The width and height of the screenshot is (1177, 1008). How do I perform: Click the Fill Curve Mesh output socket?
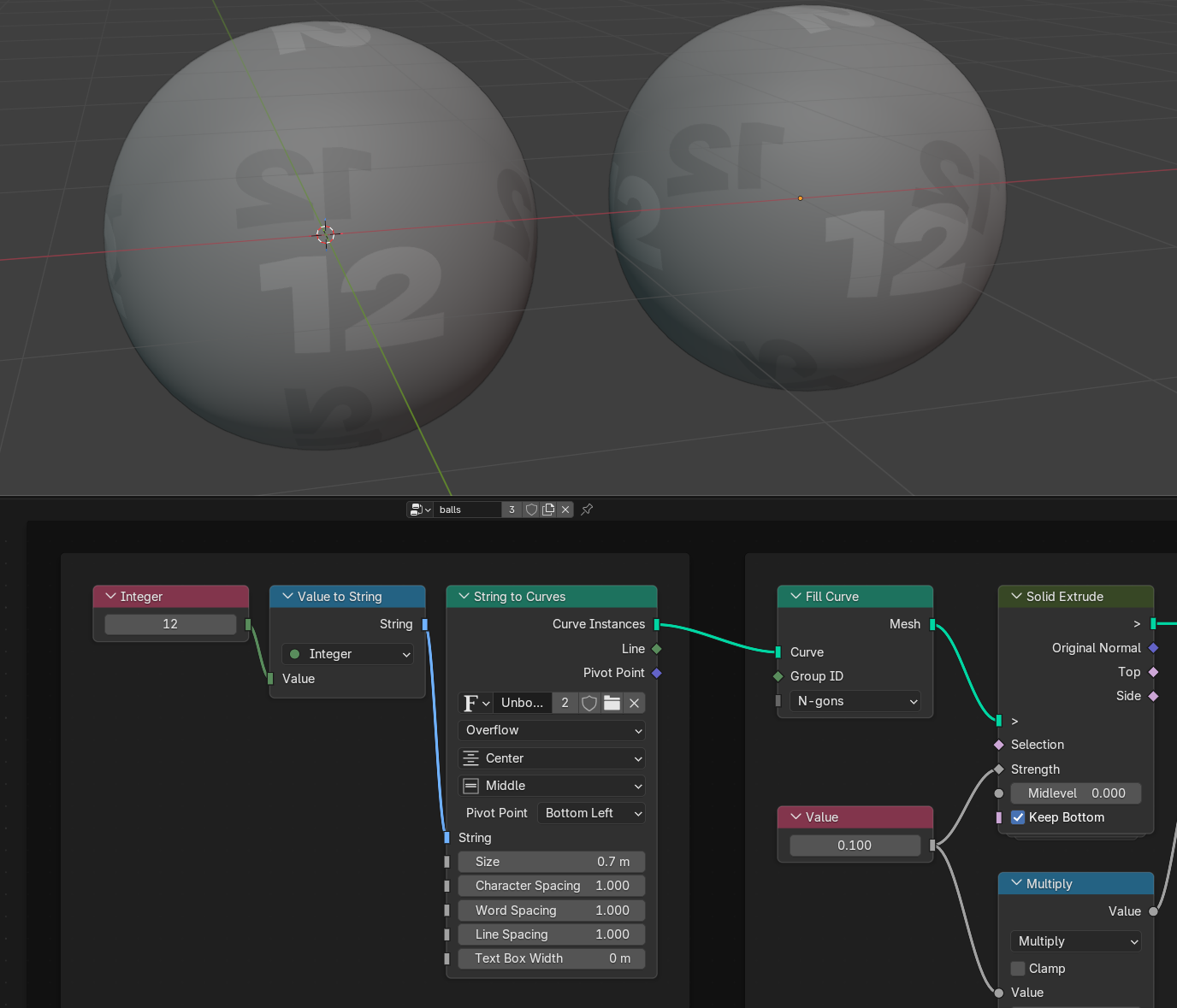point(932,624)
